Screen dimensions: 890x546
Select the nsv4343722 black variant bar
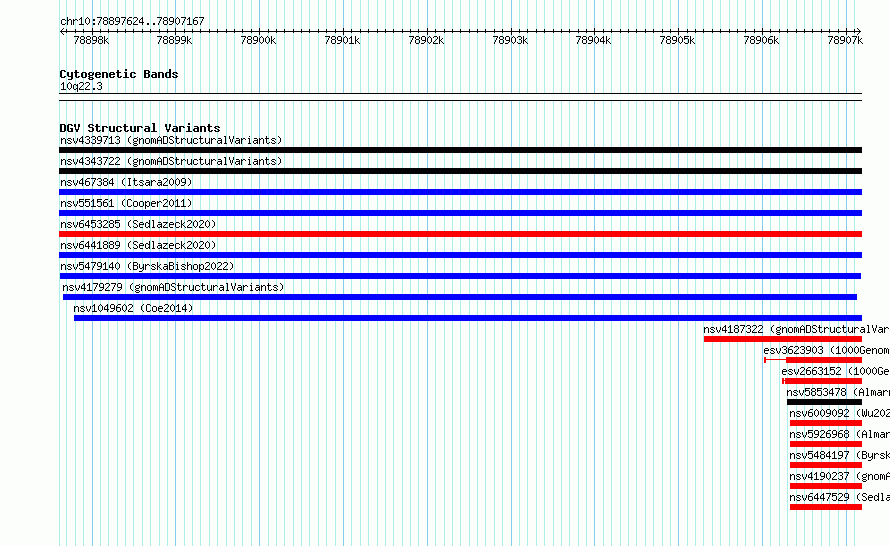pos(460,171)
